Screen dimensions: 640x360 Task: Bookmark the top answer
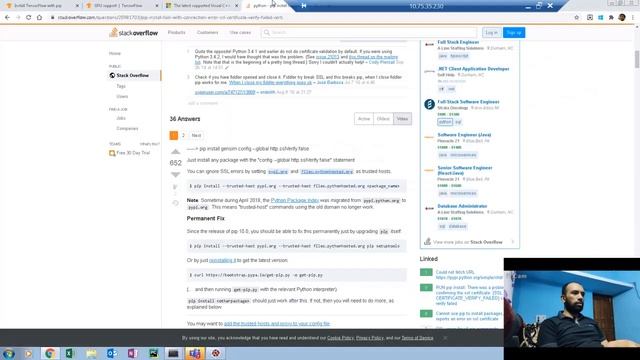(x=176, y=188)
